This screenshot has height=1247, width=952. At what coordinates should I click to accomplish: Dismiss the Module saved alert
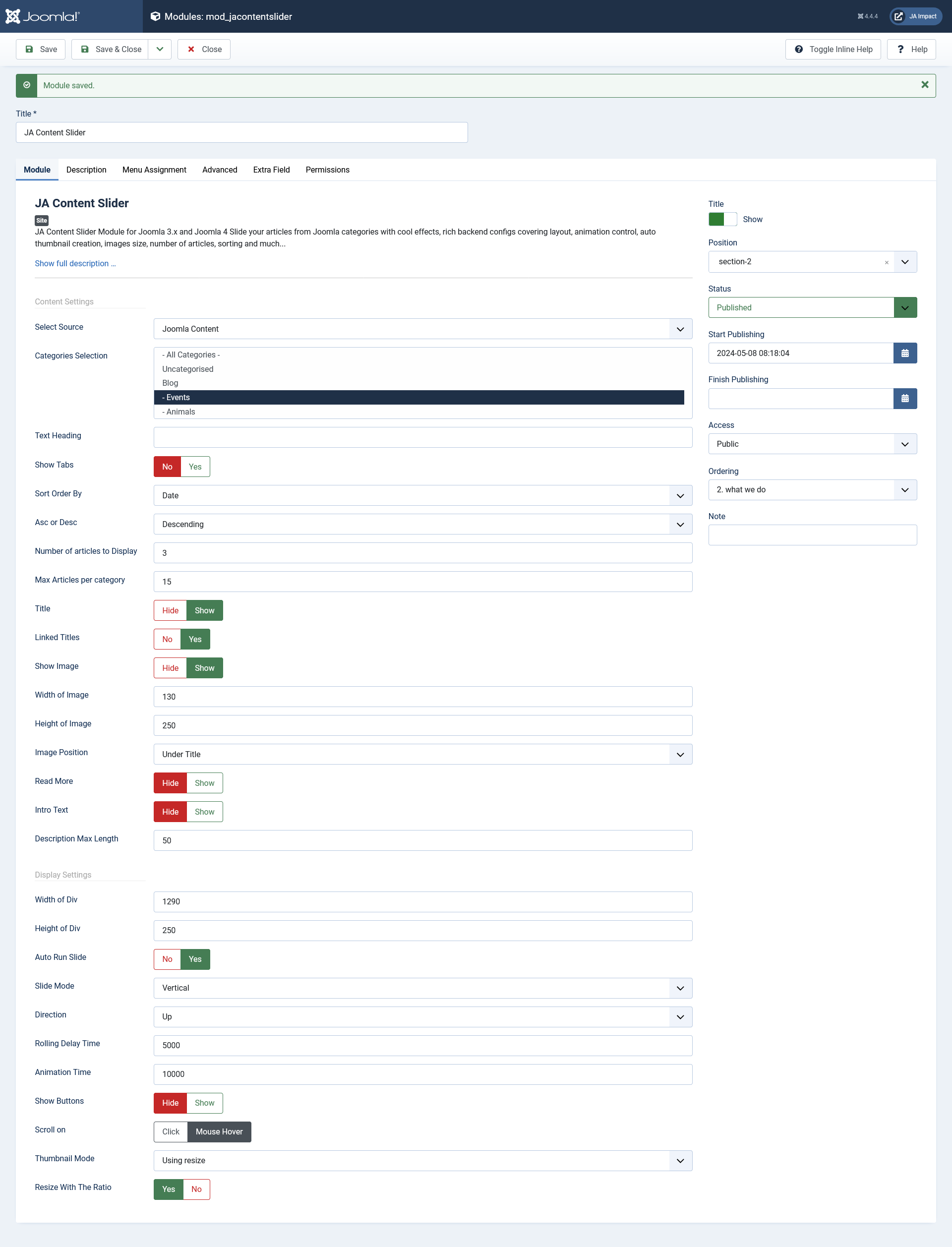pos(924,85)
